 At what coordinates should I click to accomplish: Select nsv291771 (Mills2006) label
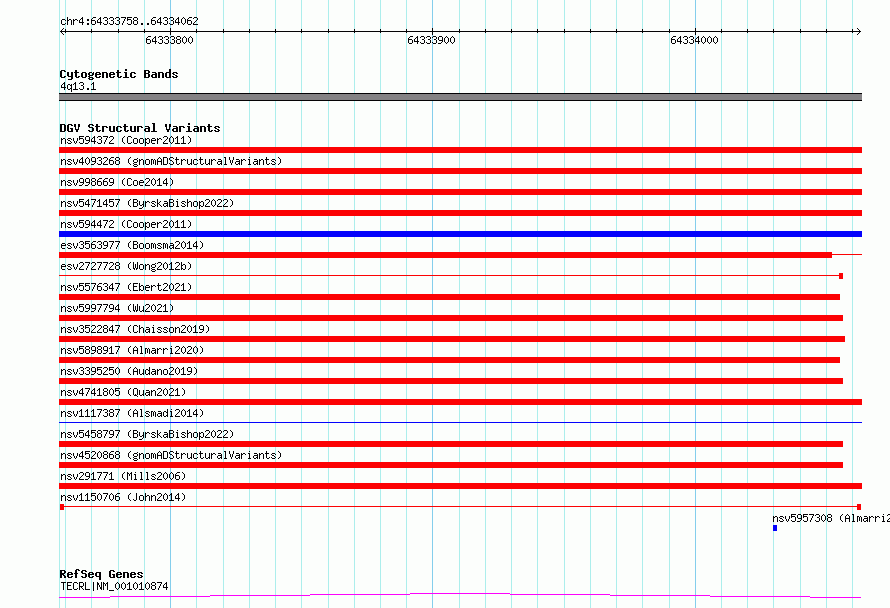click(123, 476)
